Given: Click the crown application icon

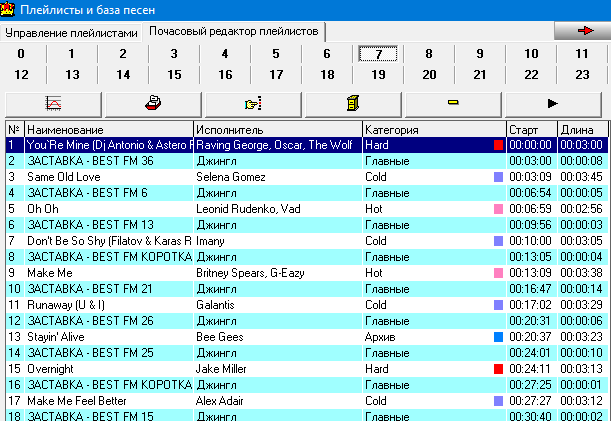Looking at the screenshot, I should (7, 9).
